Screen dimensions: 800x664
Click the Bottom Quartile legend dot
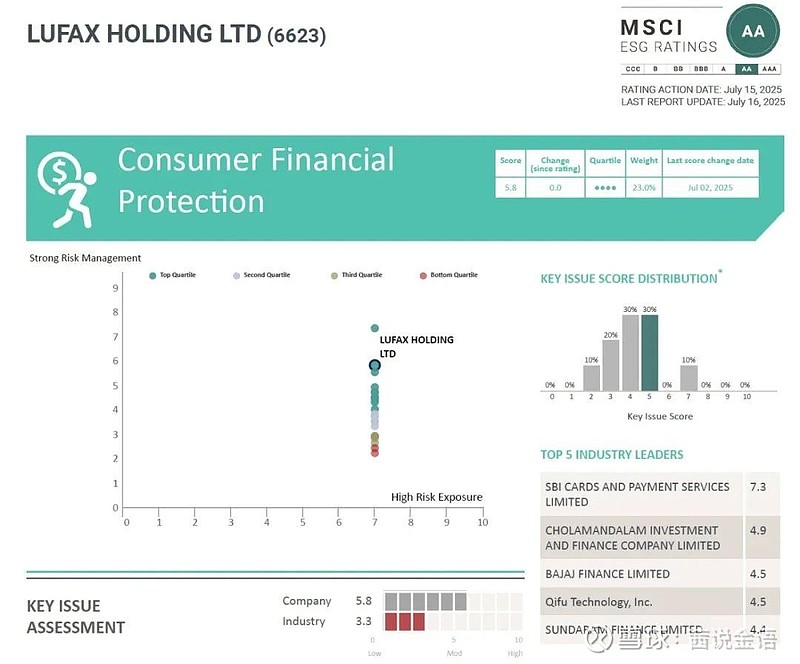pos(424,275)
